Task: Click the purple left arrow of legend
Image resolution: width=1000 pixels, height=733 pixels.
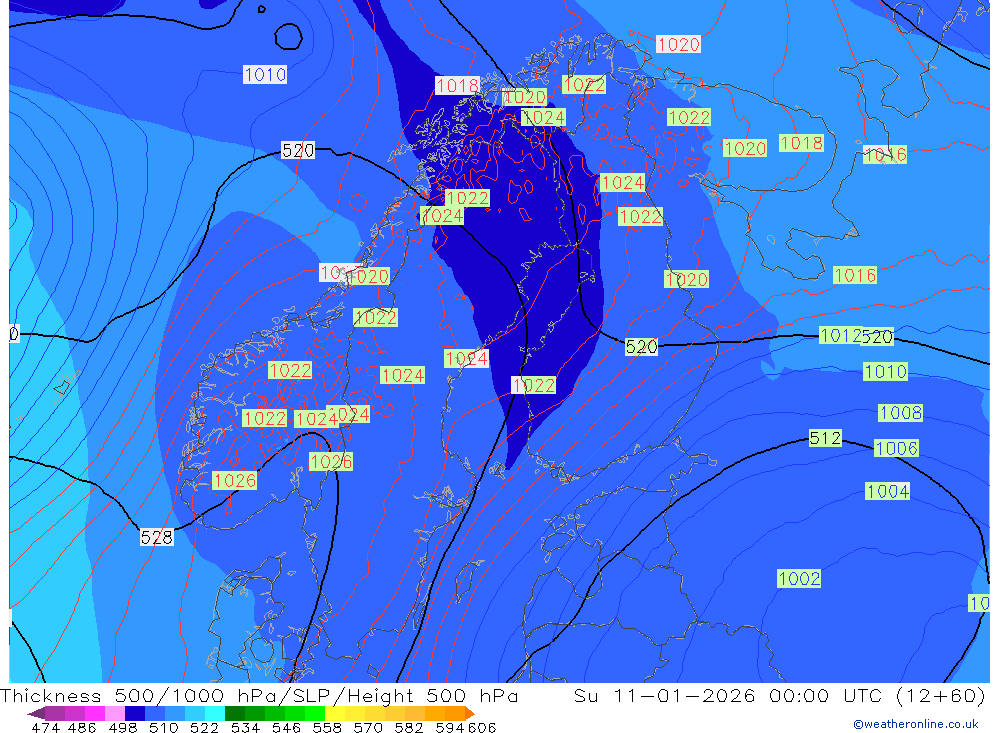Action: click(x=35, y=713)
